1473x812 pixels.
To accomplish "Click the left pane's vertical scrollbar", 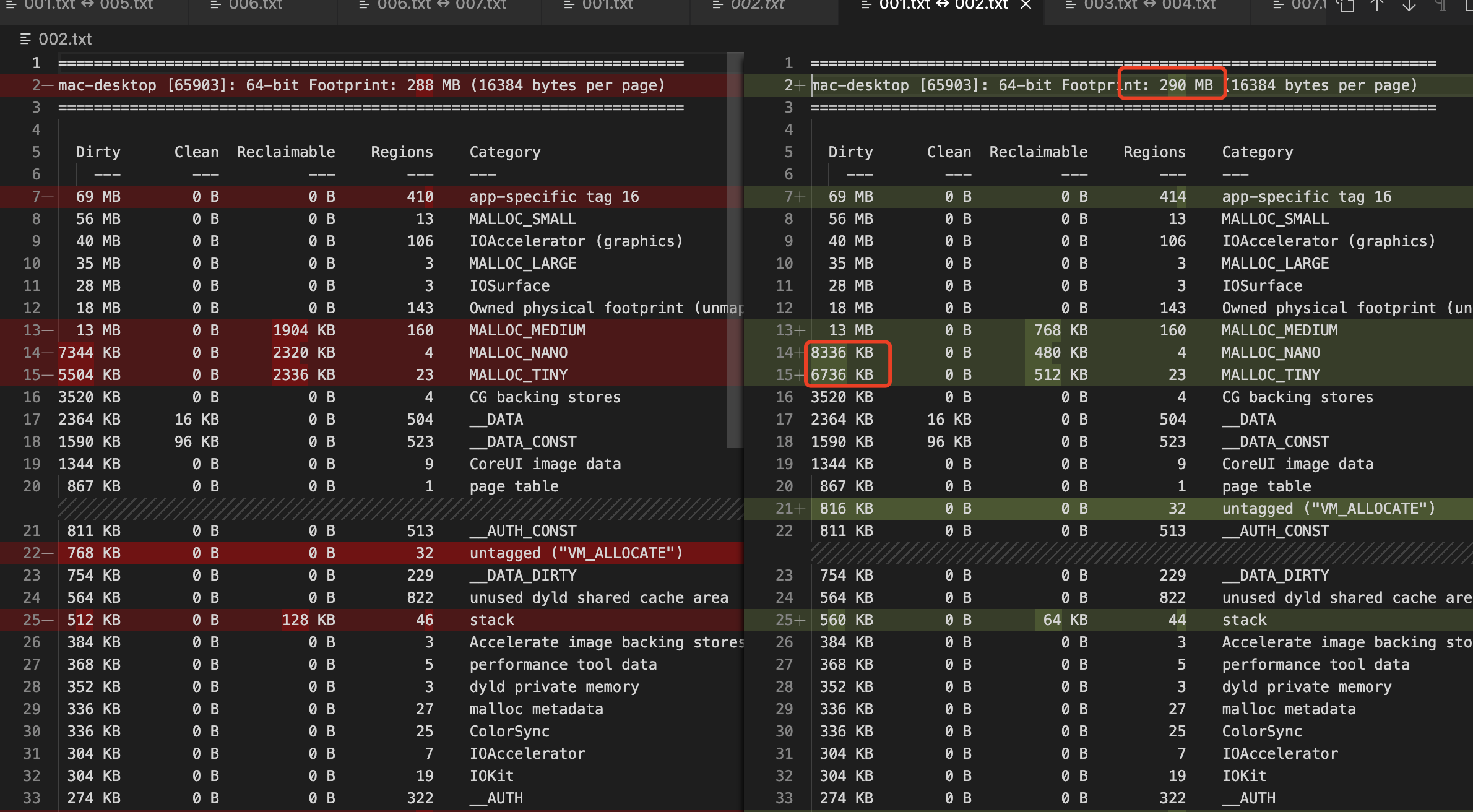I will 735,248.
